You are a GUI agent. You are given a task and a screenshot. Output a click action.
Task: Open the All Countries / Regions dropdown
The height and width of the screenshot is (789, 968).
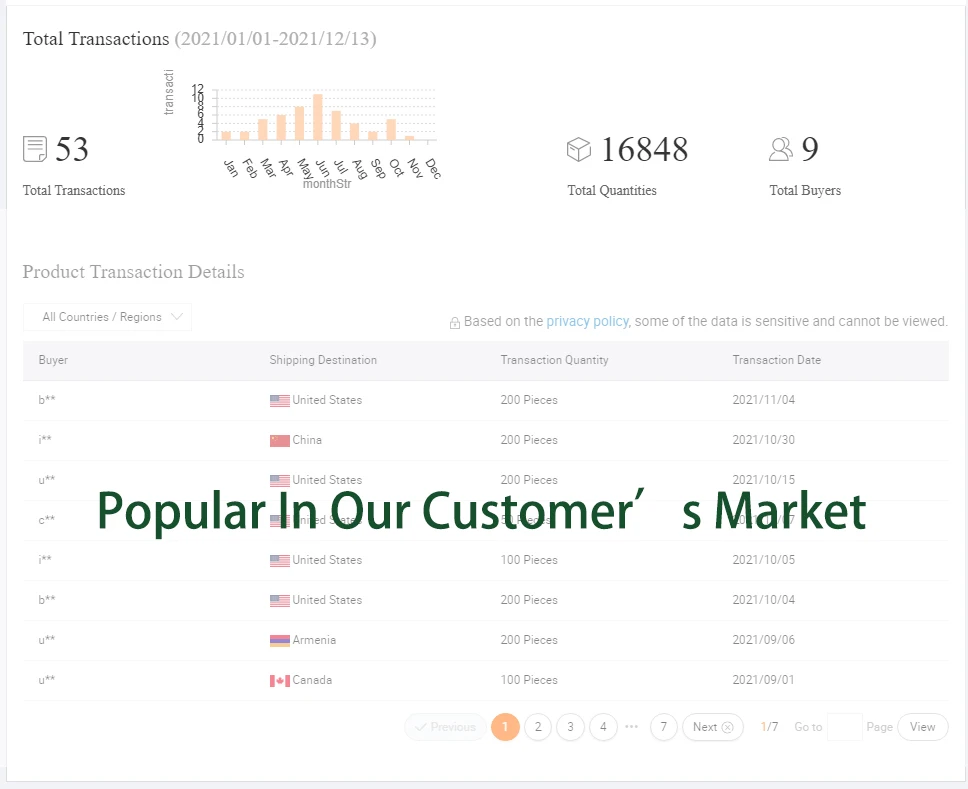(x=107, y=317)
